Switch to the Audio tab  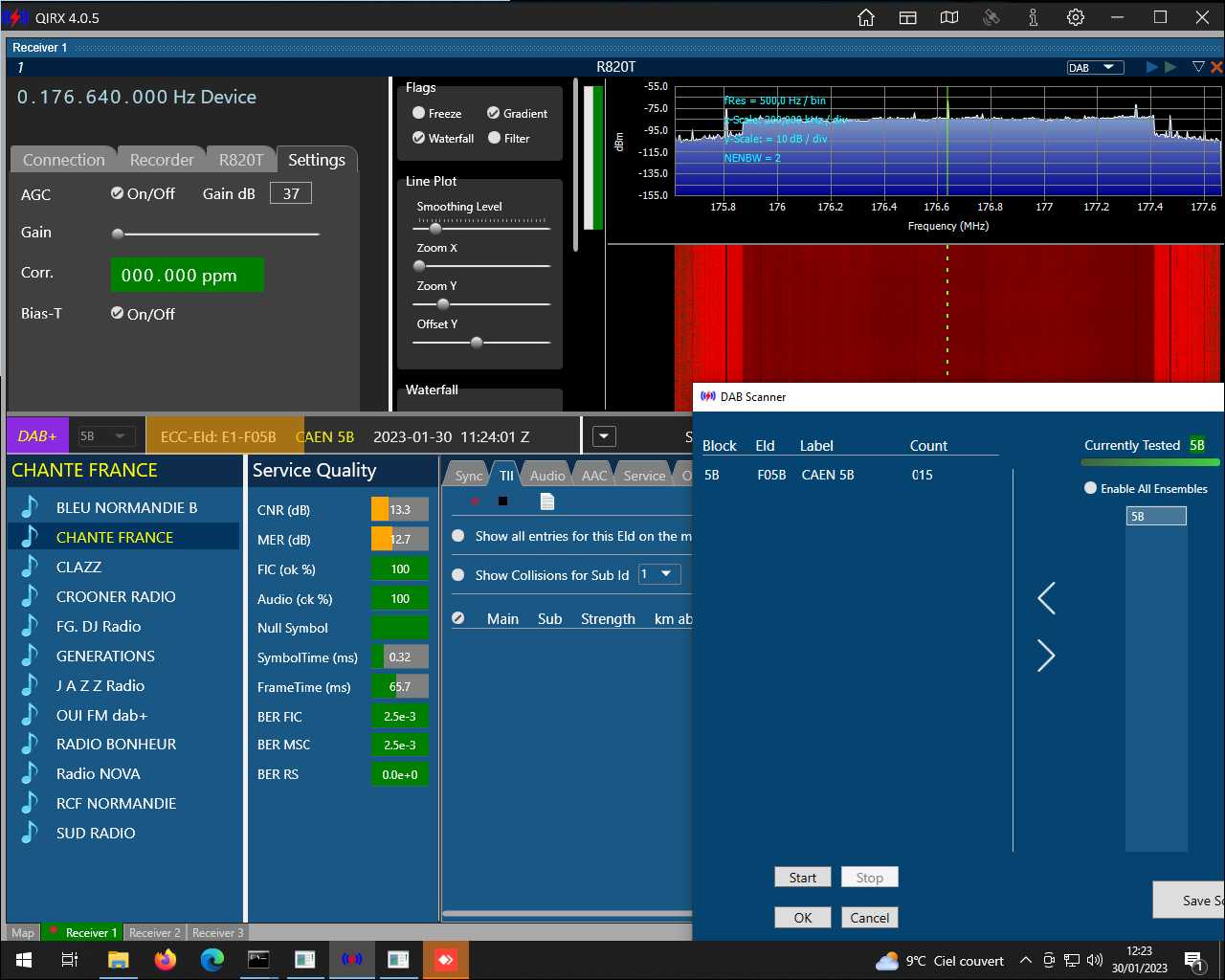click(x=547, y=475)
